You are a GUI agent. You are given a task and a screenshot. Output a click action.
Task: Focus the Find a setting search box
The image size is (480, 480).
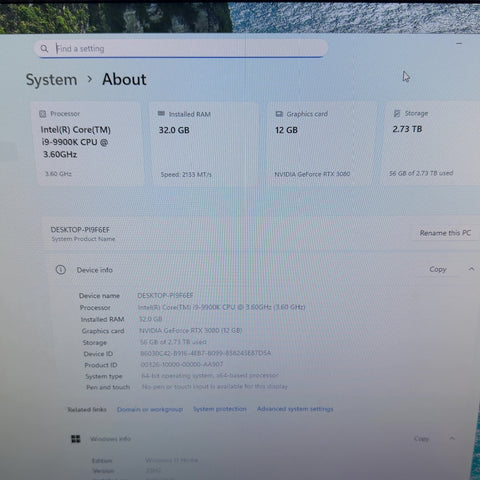[x=181, y=49]
